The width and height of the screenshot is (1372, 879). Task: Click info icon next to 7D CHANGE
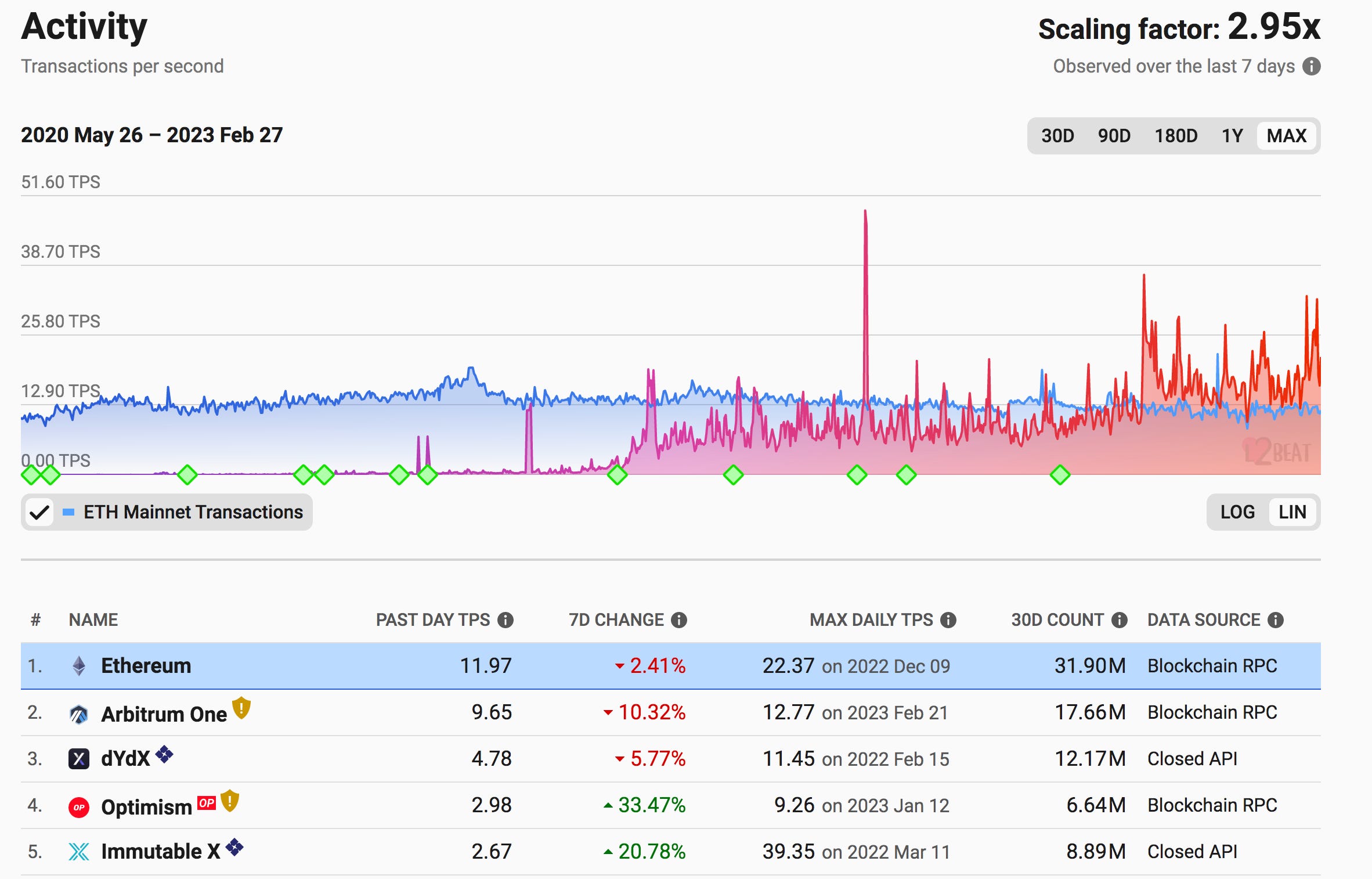(679, 620)
